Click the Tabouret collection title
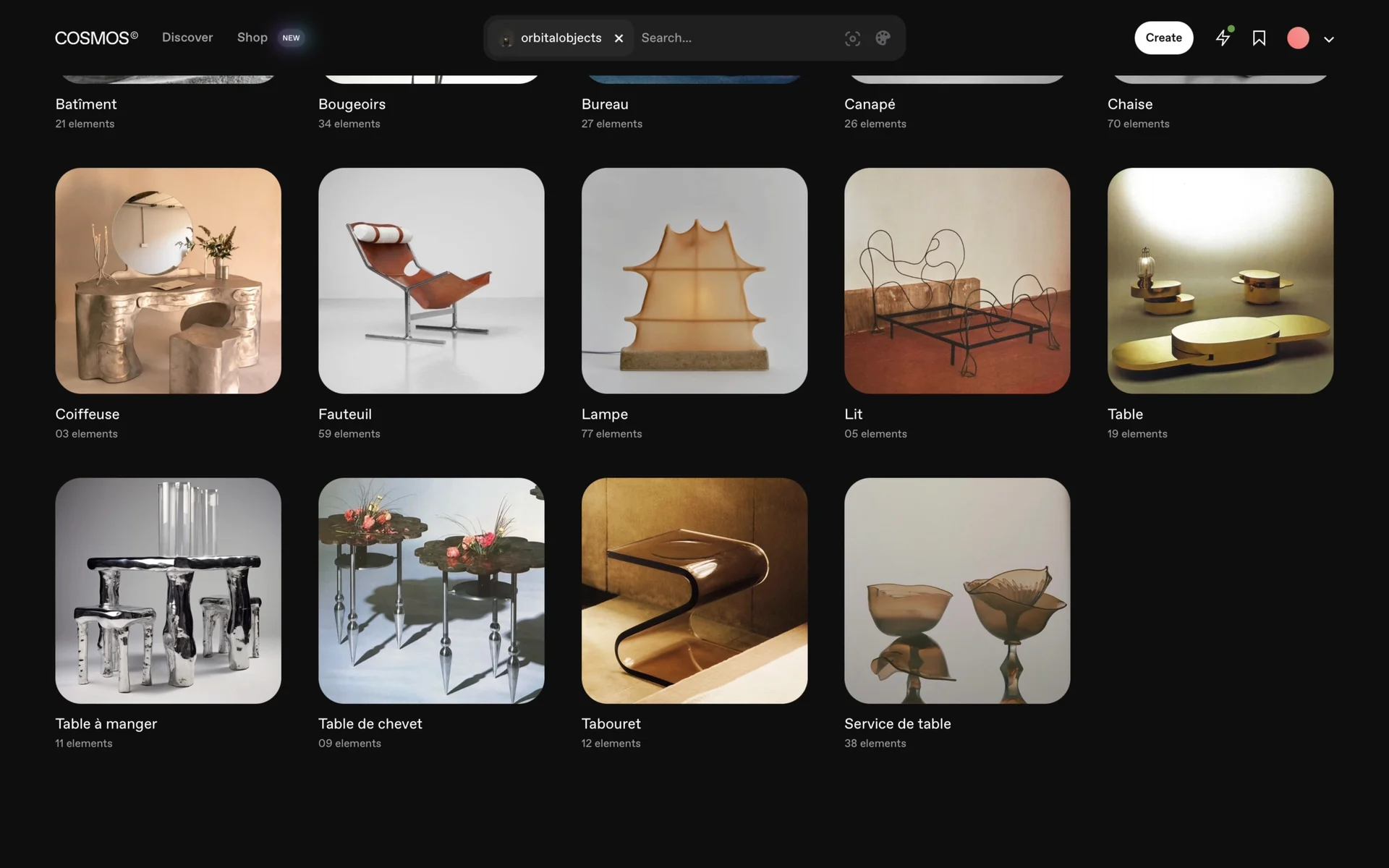The image size is (1389, 868). (x=611, y=723)
